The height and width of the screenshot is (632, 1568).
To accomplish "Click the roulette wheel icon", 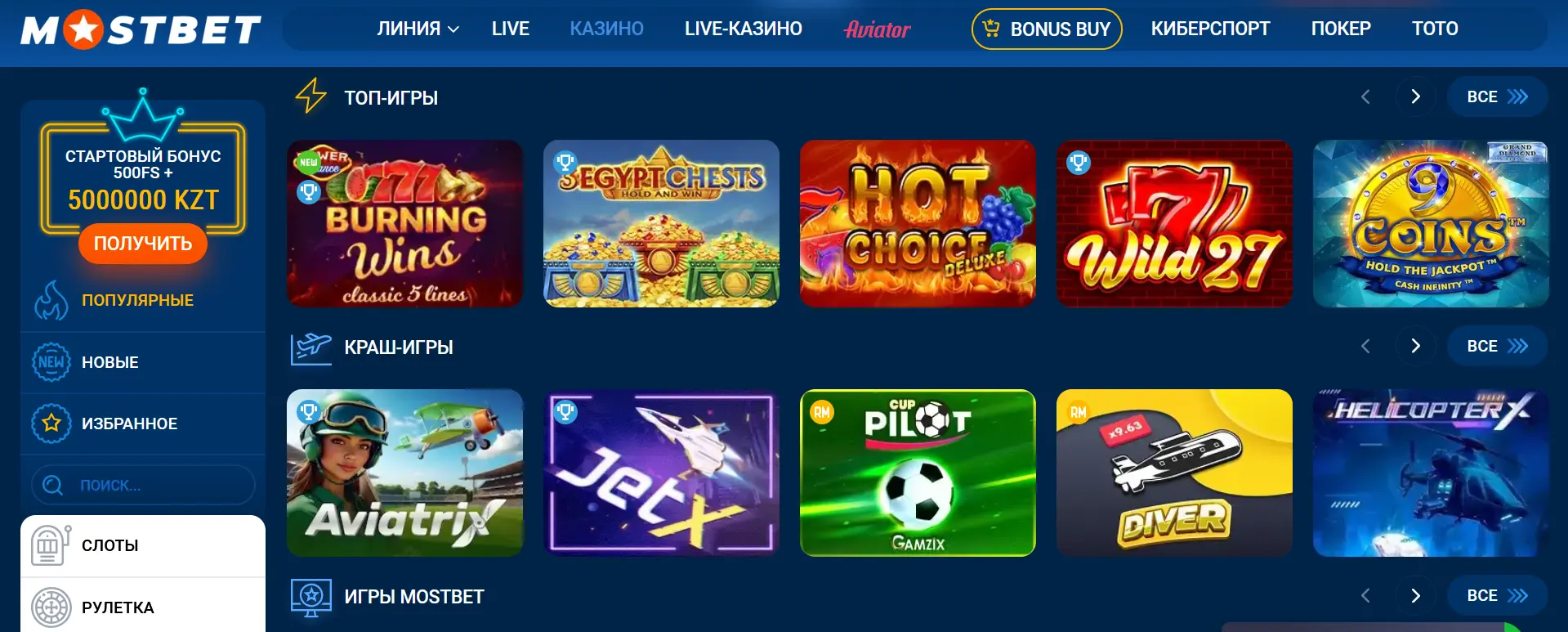I will [51, 607].
